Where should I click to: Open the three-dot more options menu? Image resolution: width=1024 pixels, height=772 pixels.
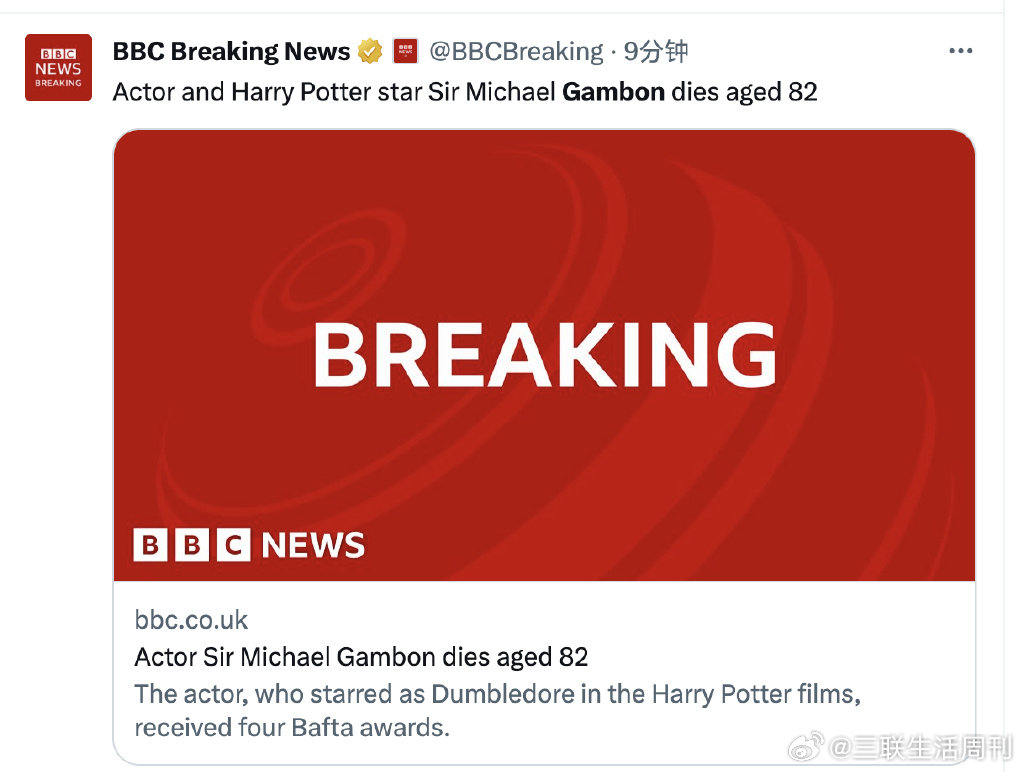960,52
